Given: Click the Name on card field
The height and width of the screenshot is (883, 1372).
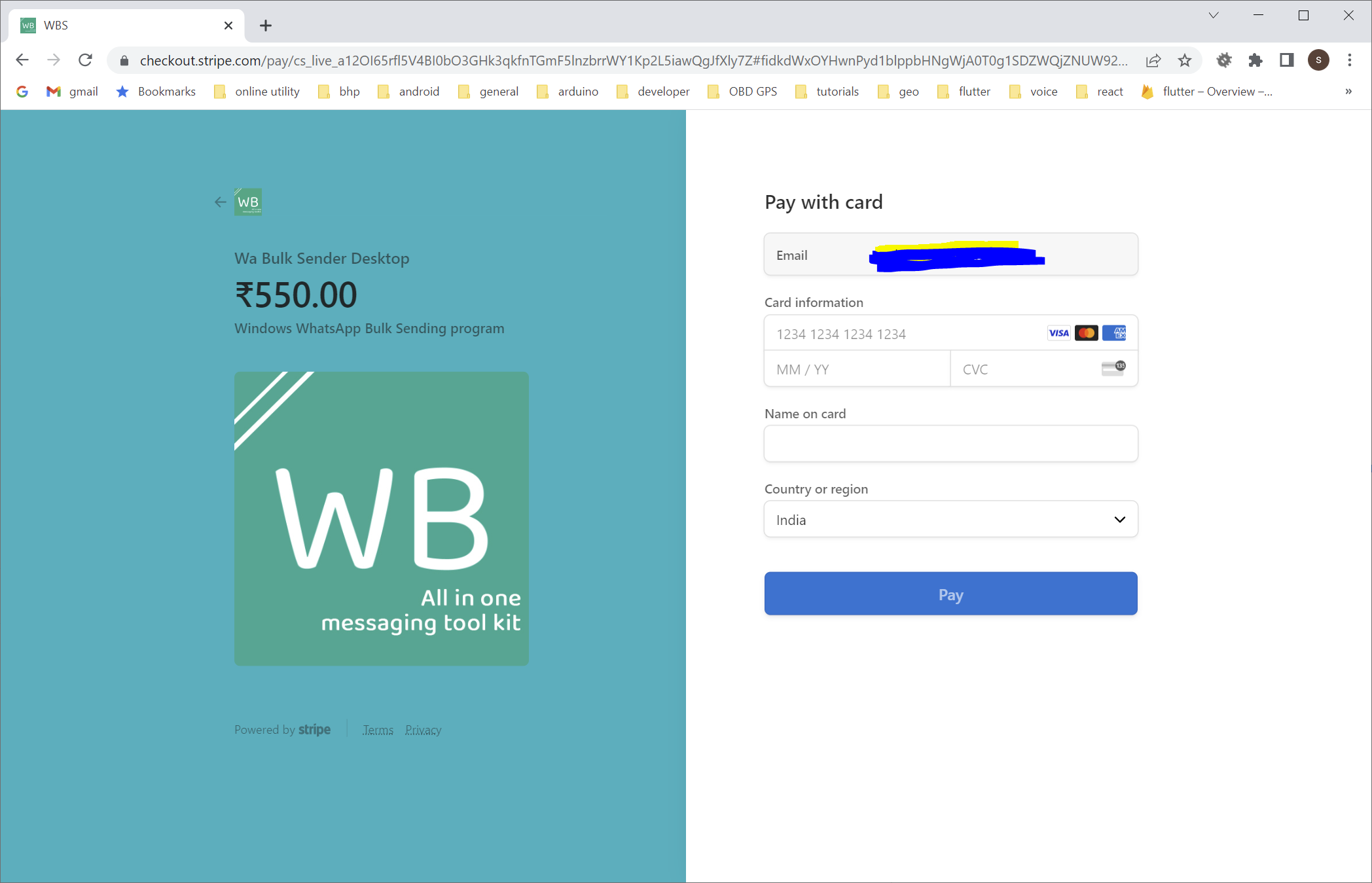Looking at the screenshot, I should tap(950, 444).
